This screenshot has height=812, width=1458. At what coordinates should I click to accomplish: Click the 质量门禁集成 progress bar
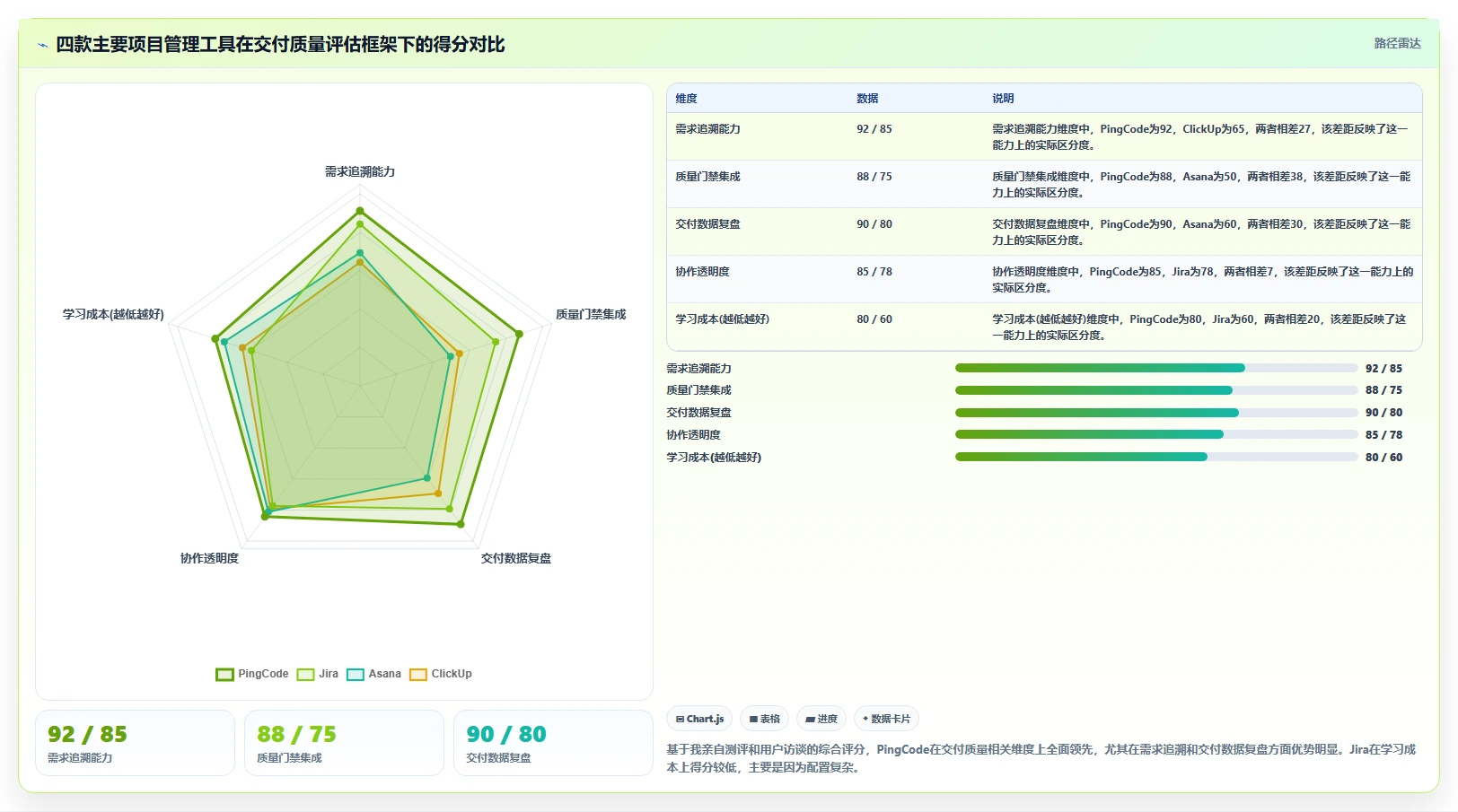coord(1156,390)
